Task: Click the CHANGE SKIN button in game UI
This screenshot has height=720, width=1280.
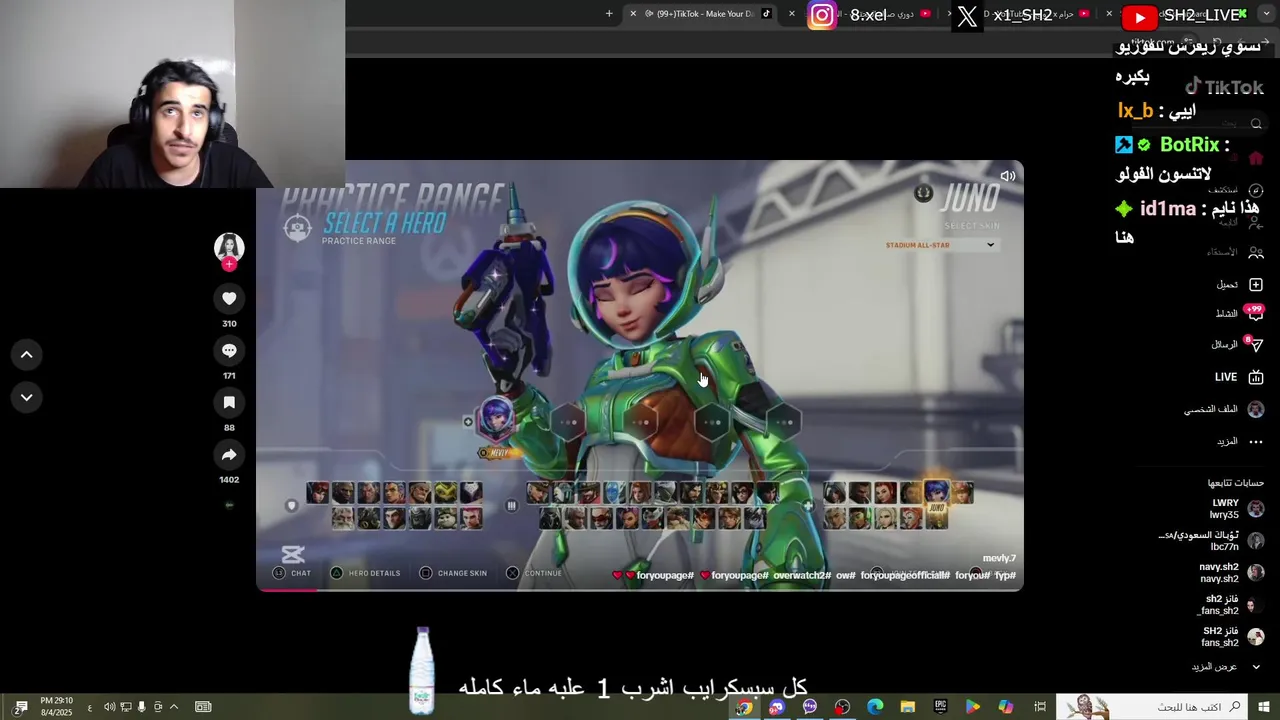Action: 453,573
